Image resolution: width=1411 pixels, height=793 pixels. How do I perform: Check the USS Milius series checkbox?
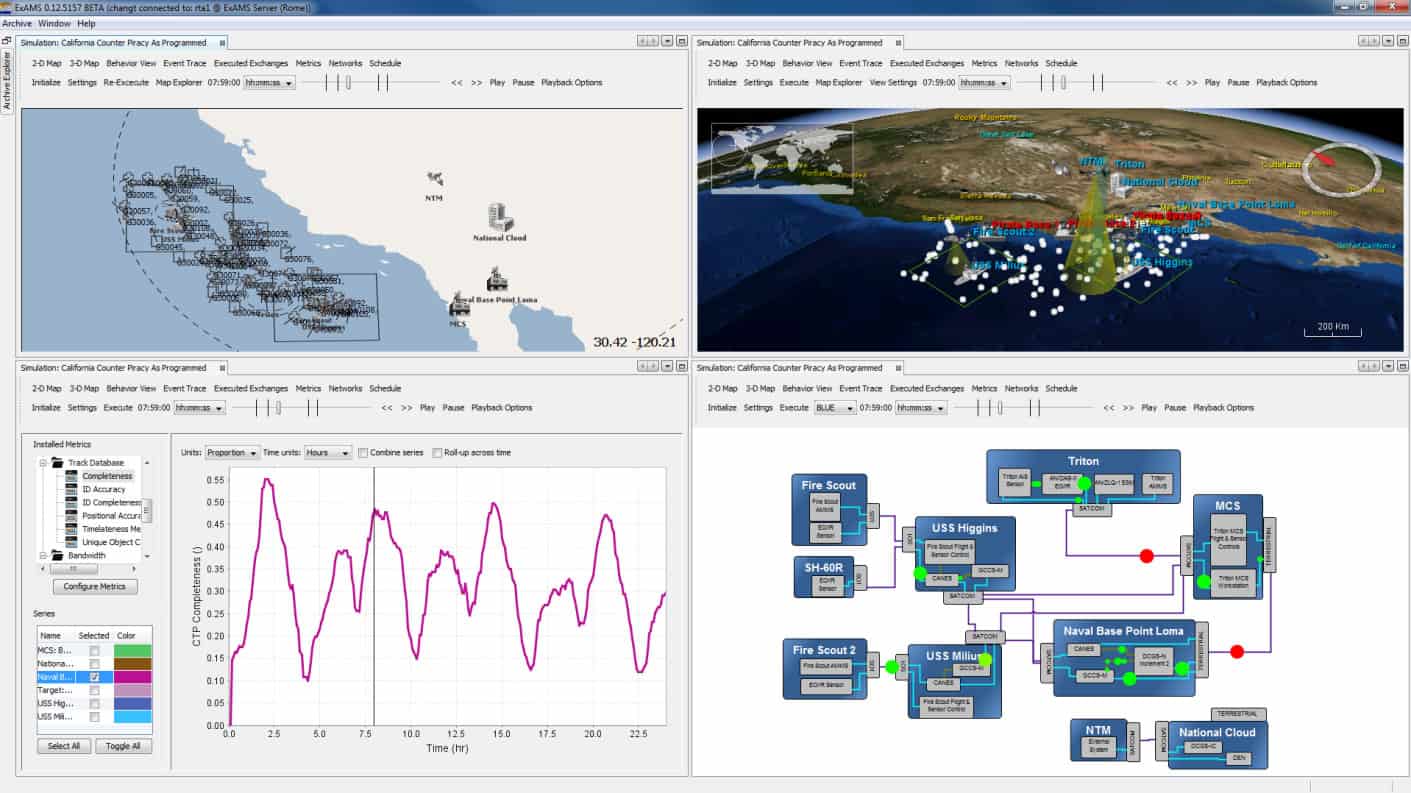(94, 716)
